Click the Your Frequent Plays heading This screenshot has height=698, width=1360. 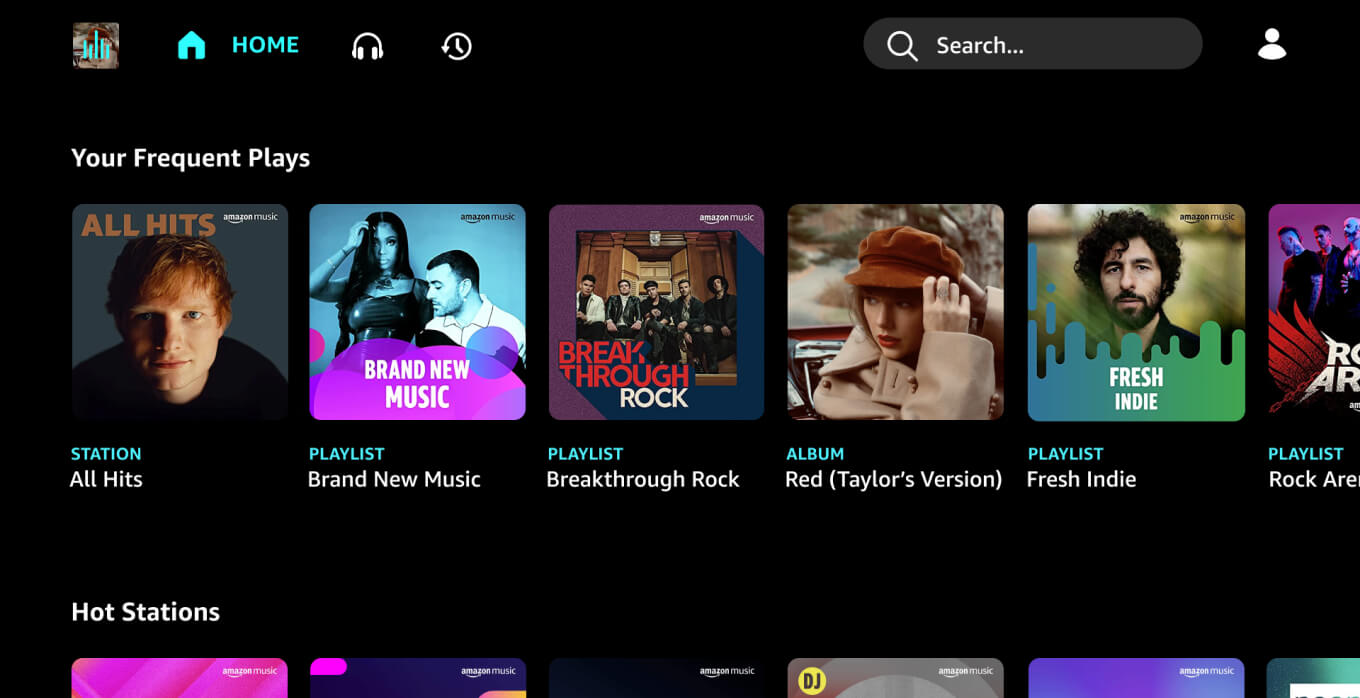pos(190,157)
